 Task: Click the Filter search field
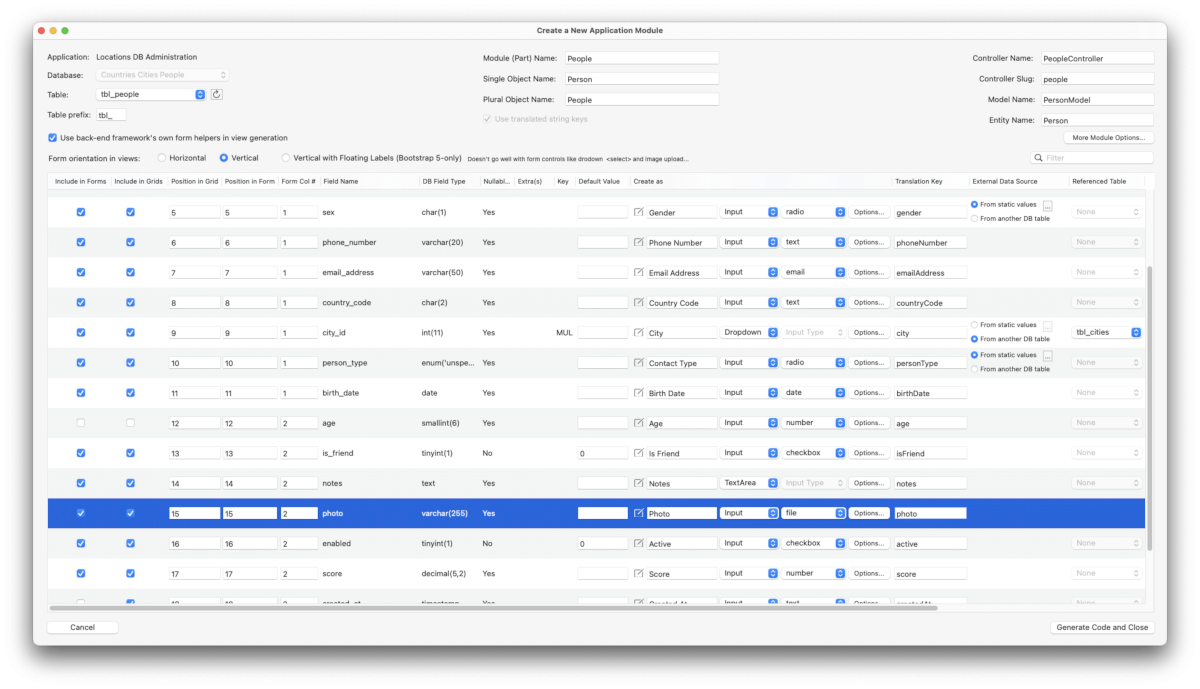pos(1097,158)
